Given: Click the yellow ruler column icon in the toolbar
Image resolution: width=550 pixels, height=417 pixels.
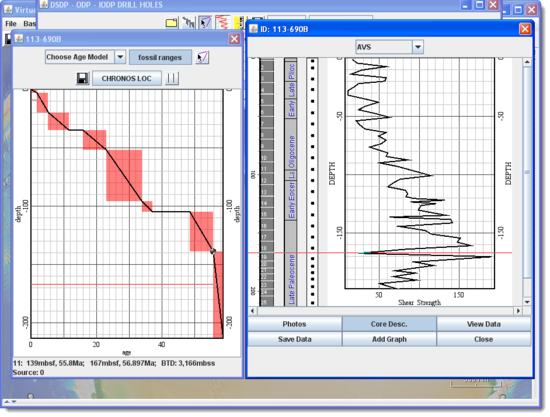Looking at the screenshot, I should (x=239, y=22).
